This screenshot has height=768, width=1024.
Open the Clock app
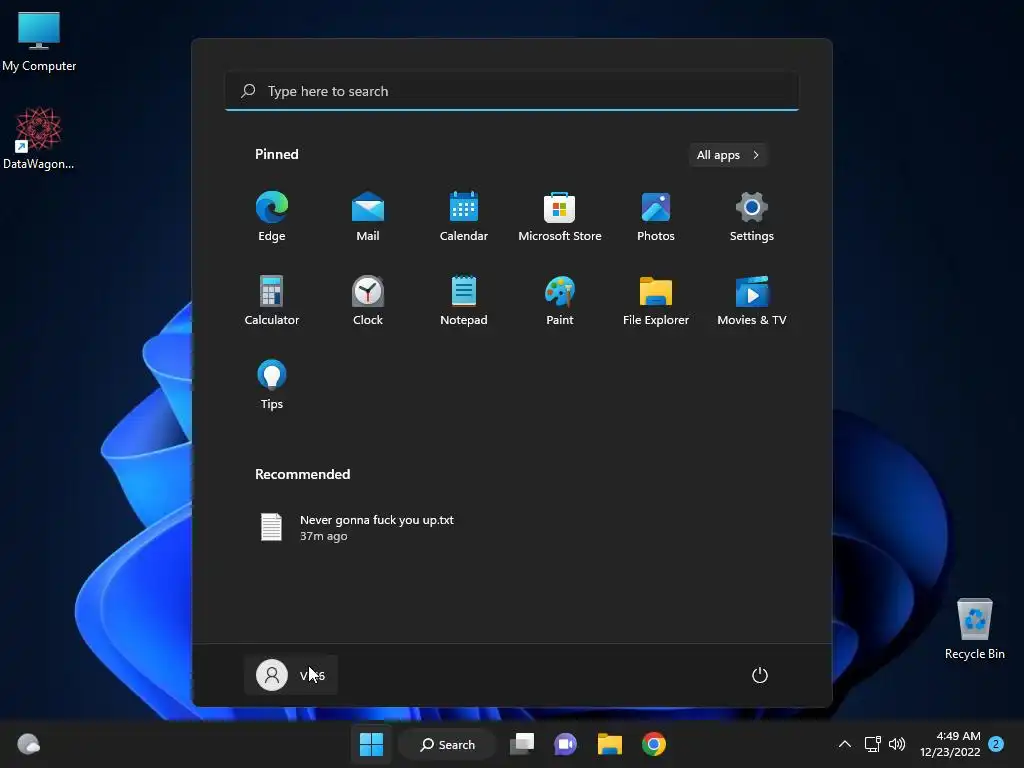[368, 300]
